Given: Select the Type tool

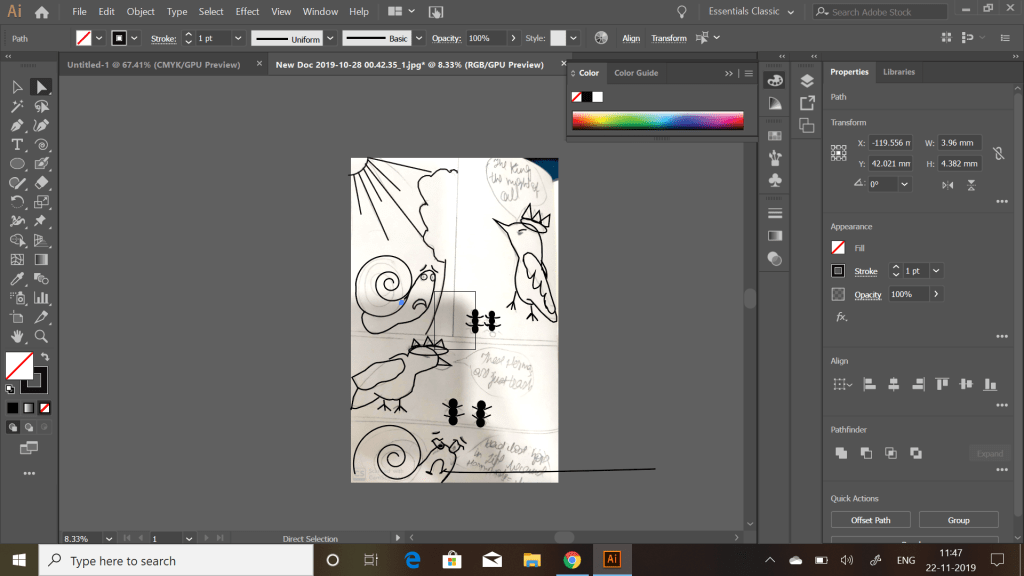Looking at the screenshot, I should point(17,144).
